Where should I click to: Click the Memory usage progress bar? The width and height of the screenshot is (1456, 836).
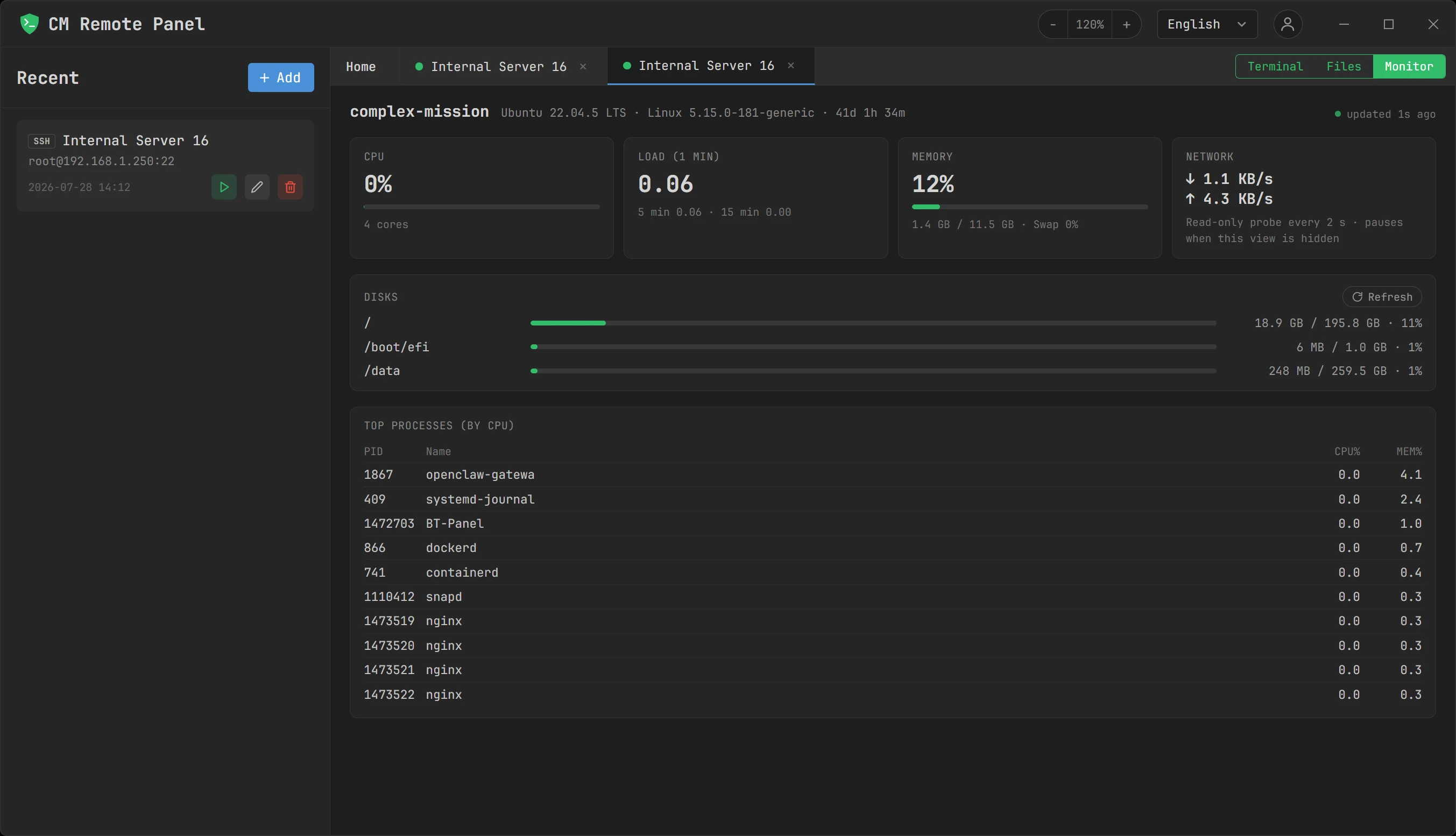pyautogui.click(x=1030, y=207)
